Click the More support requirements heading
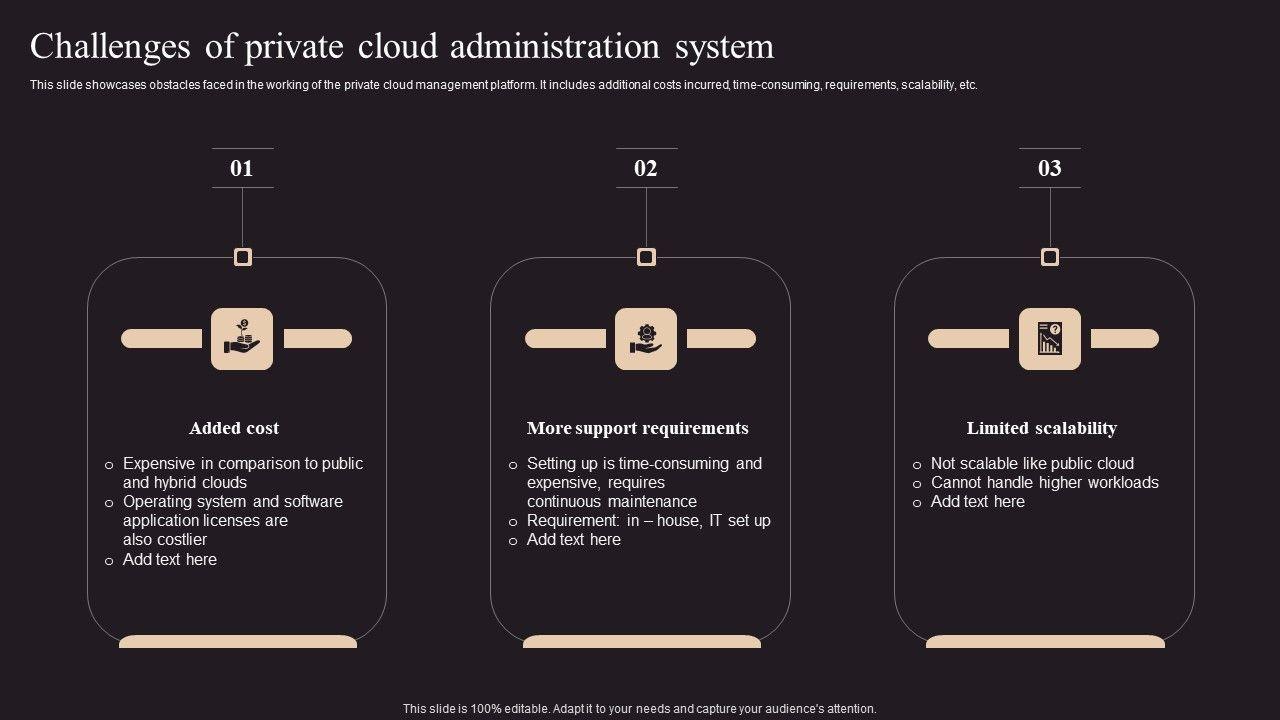Viewport: 1280px width, 720px height. (x=637, y=428)
